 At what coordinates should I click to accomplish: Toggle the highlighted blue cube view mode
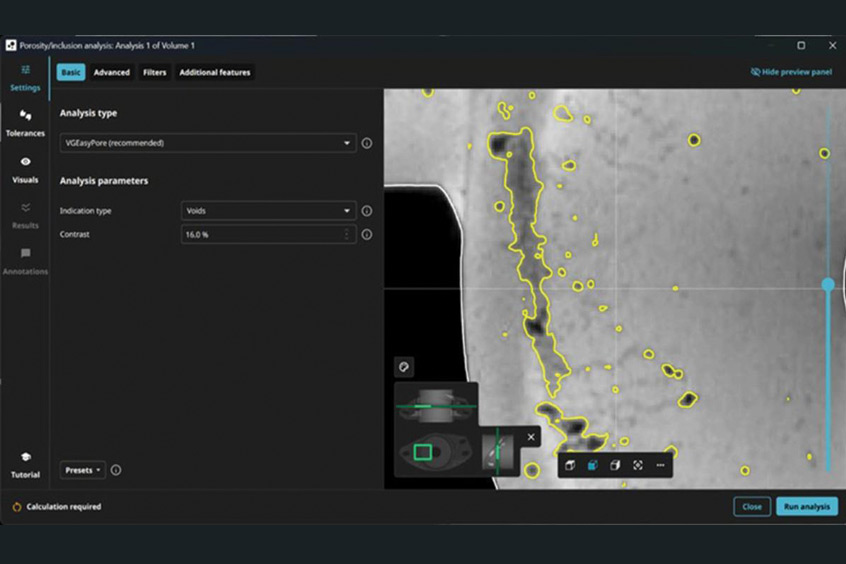click(592, 465)
